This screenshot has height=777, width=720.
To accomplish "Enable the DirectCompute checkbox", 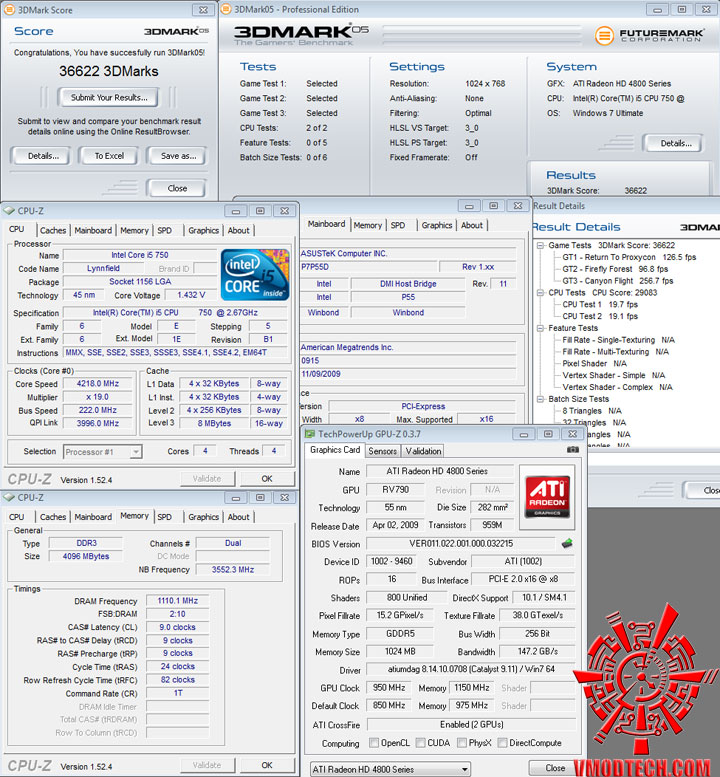I will tap(502, 743).
